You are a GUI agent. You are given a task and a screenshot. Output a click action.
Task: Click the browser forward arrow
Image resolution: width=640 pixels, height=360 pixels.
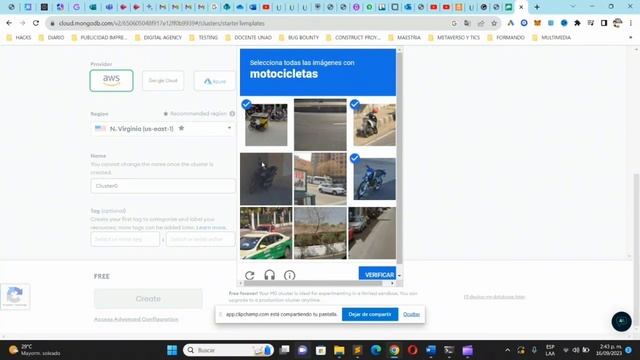click(22, 23)
